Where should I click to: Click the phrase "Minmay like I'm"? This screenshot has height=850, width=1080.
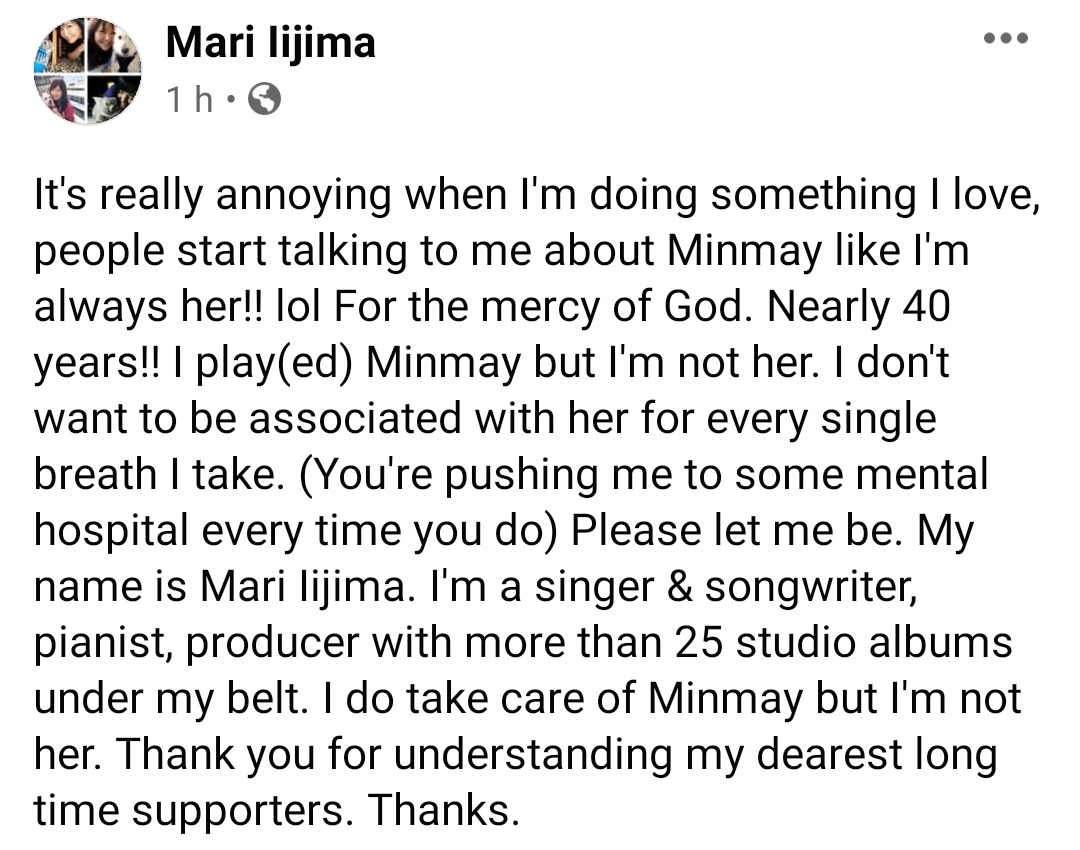coord(818,250)
